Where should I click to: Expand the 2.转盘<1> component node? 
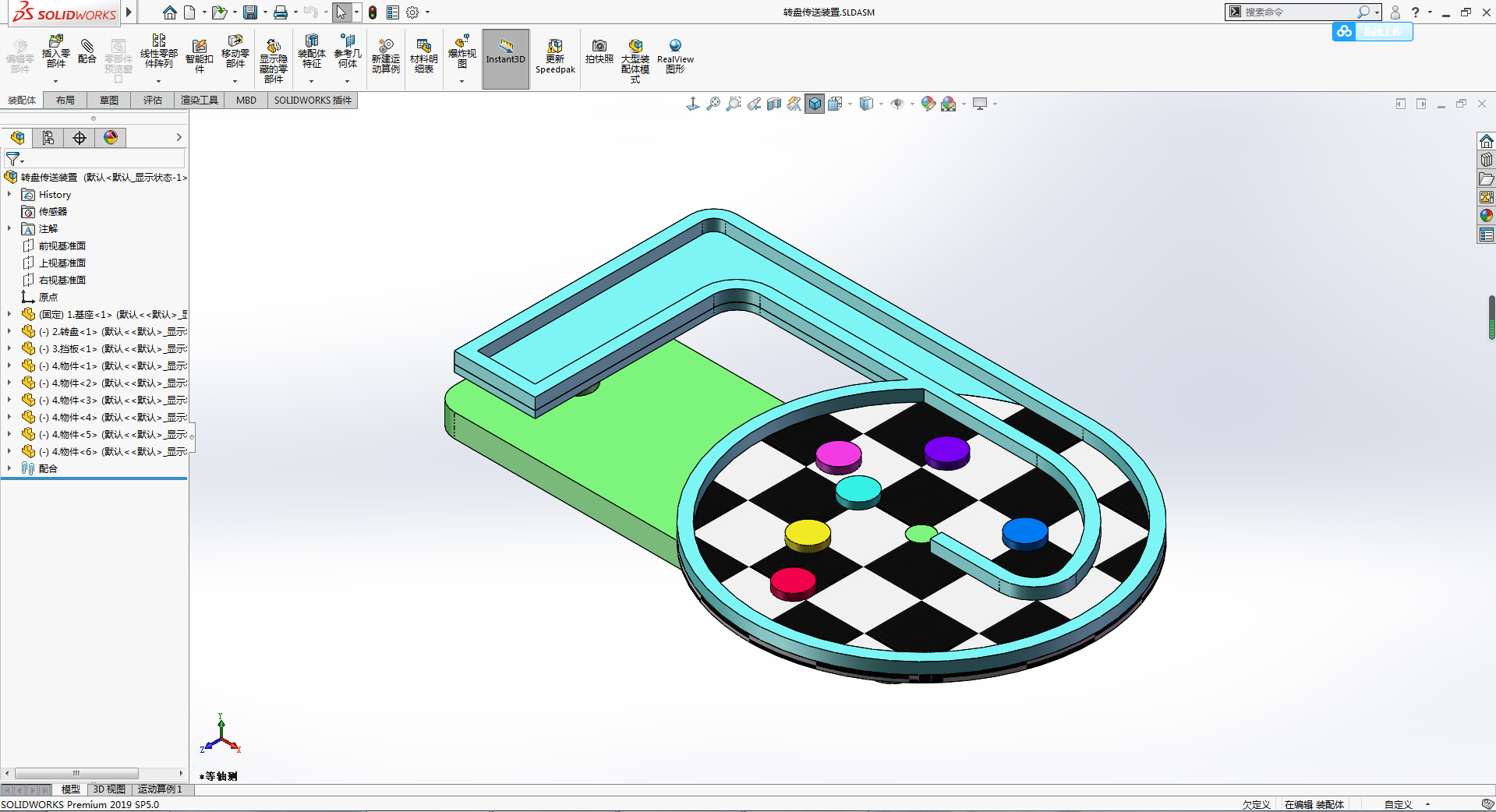coord(9,331)
